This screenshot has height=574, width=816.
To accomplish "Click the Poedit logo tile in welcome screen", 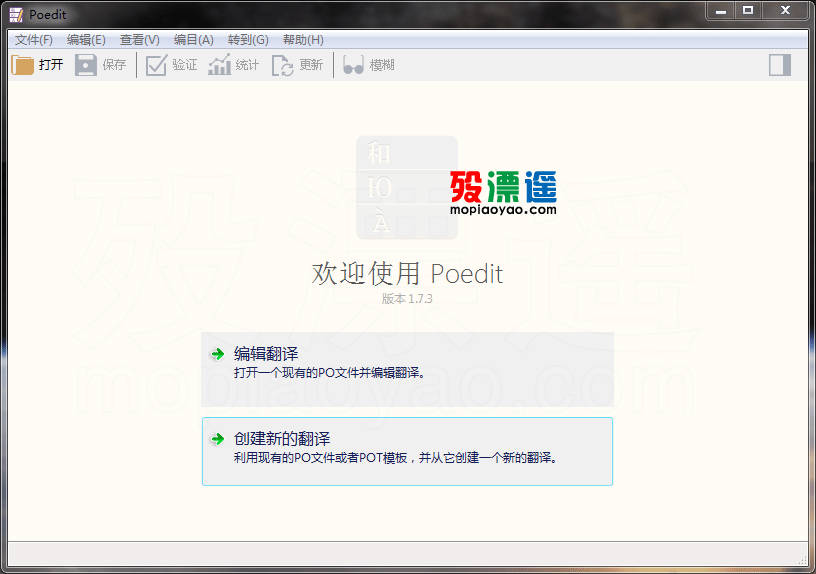I will (x=407, y=188).
